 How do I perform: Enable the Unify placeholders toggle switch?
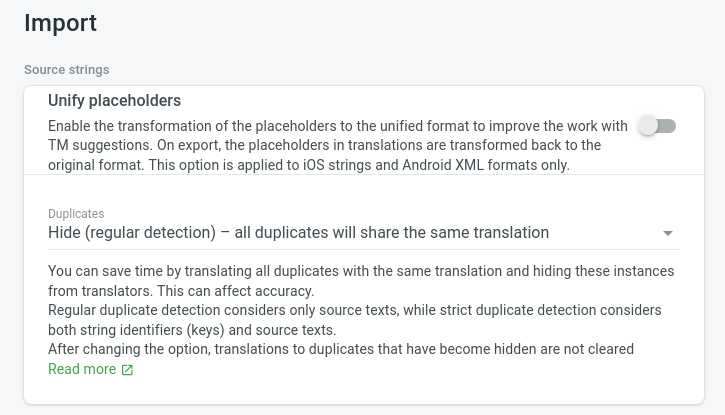click(658, 126)
